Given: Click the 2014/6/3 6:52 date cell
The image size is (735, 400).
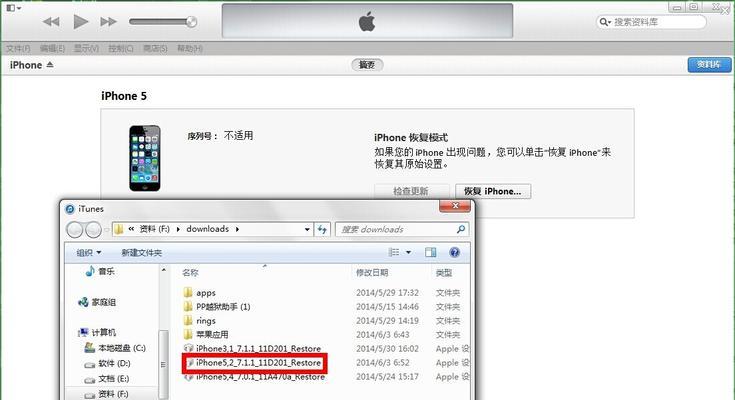Looking at the screenshot, I should (x=382, y=362).
